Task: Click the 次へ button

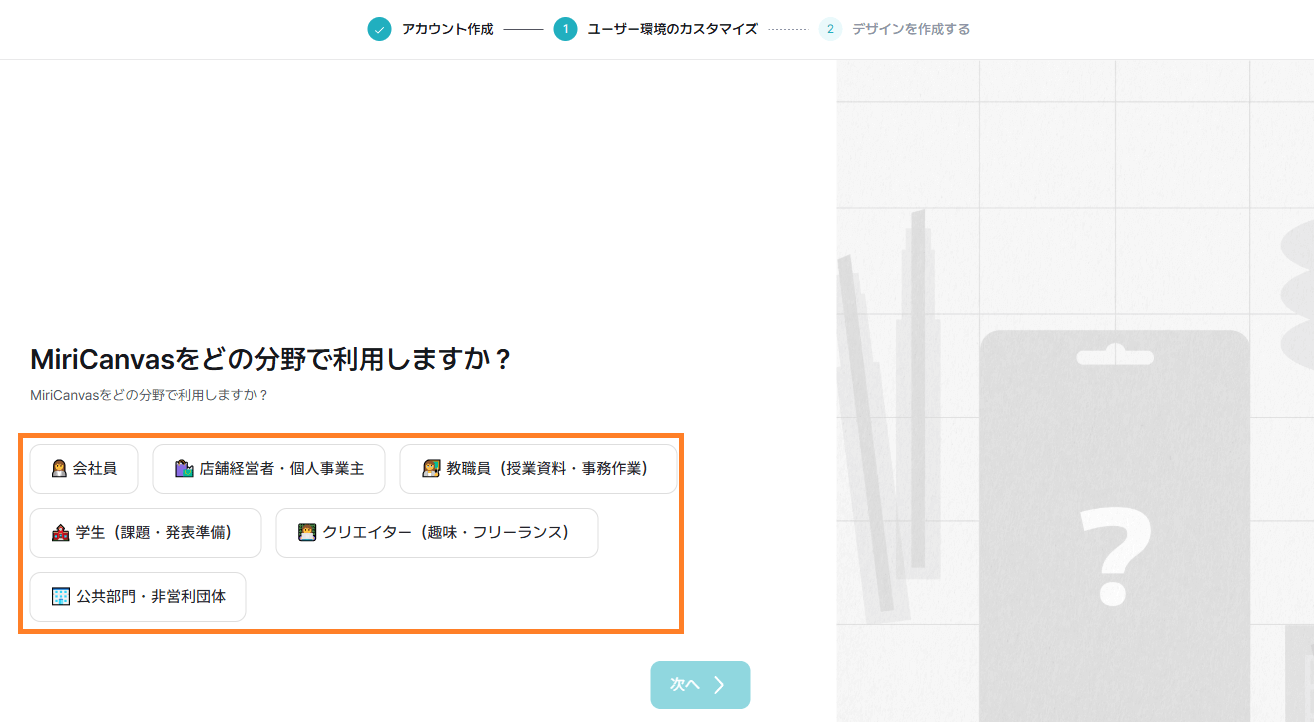Action: tap(700, 685)
